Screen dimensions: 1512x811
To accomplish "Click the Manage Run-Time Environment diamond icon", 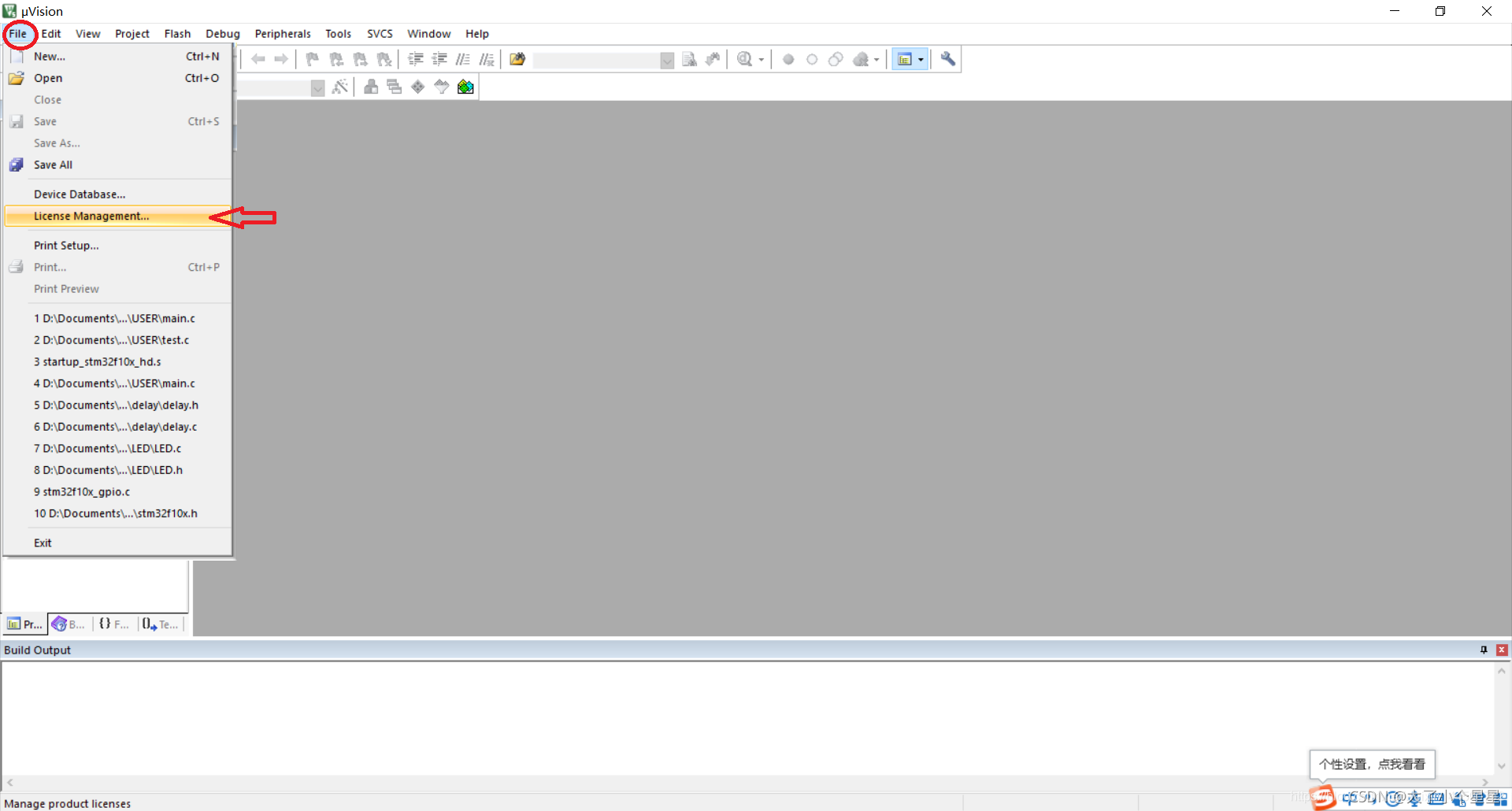I will point(418,87).
